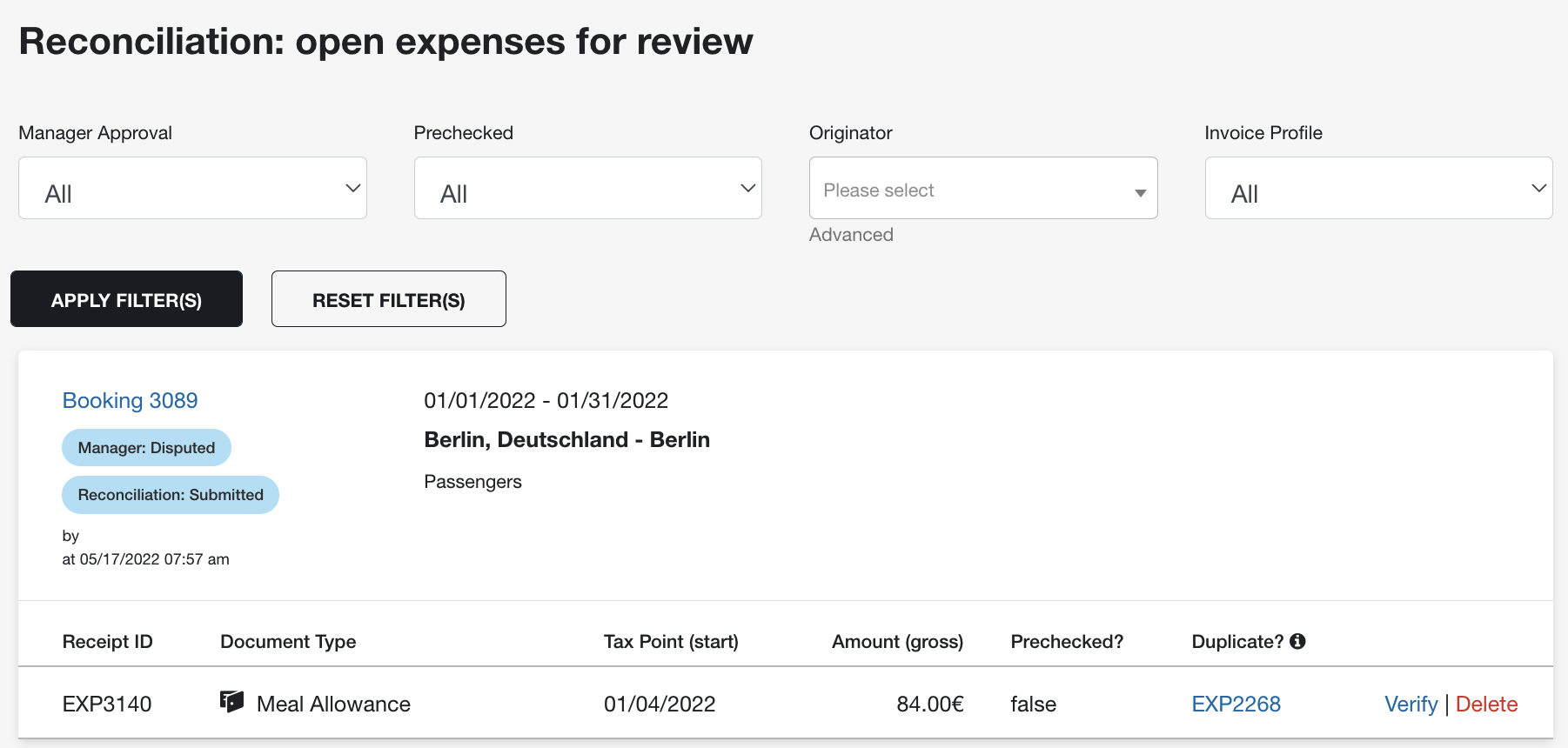Click the Tax Point (start) column header
The height and width of the screenshot is (748, 1568).
tap(671, 642)
